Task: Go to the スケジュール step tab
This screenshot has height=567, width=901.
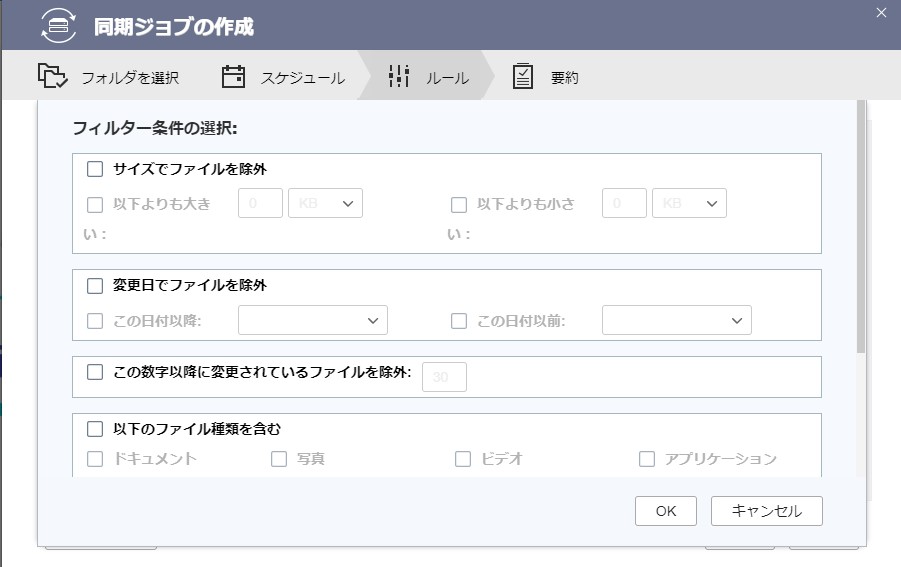Action: (x=284, y=76)
